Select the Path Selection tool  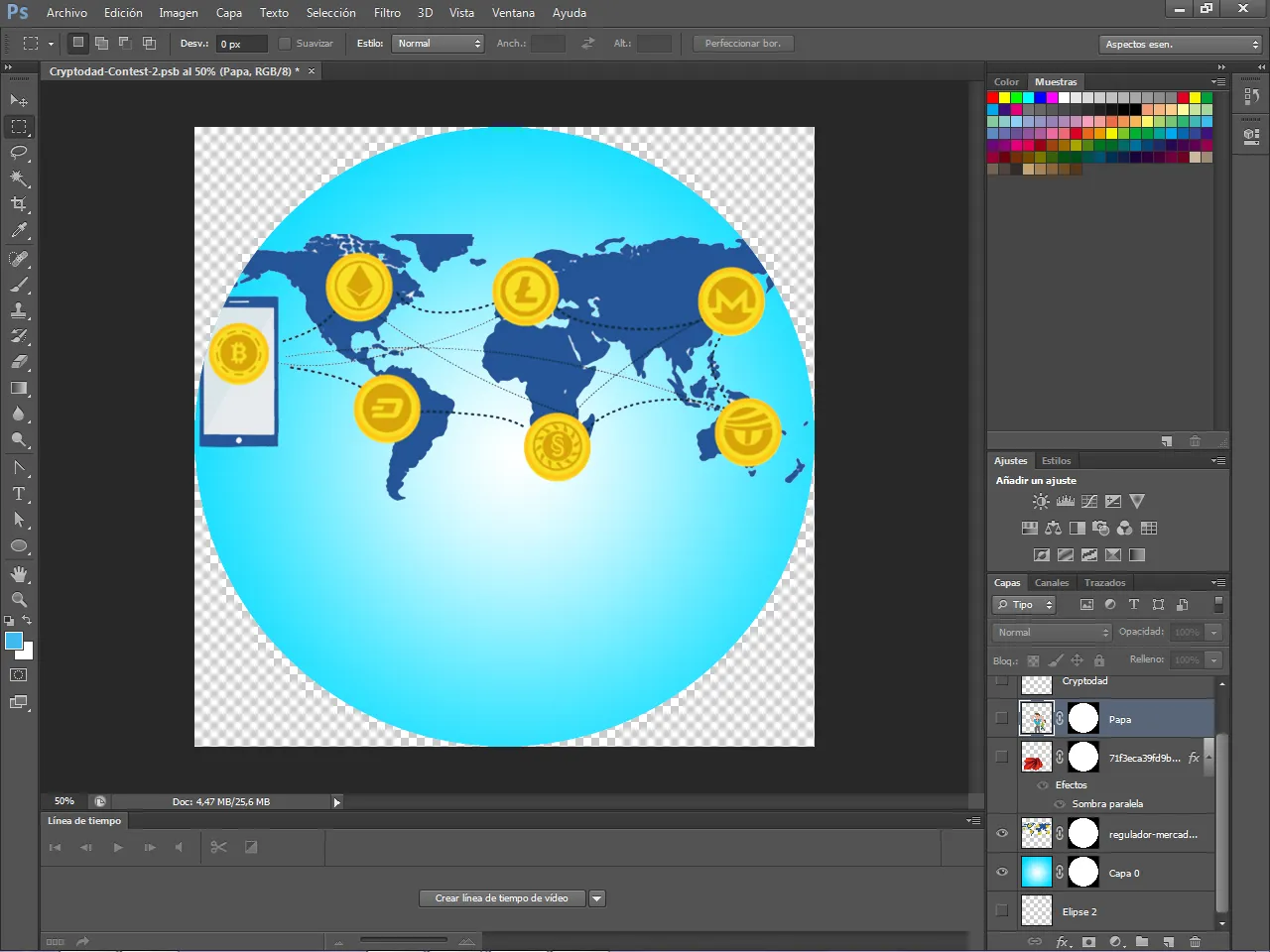tap(19, 520)
